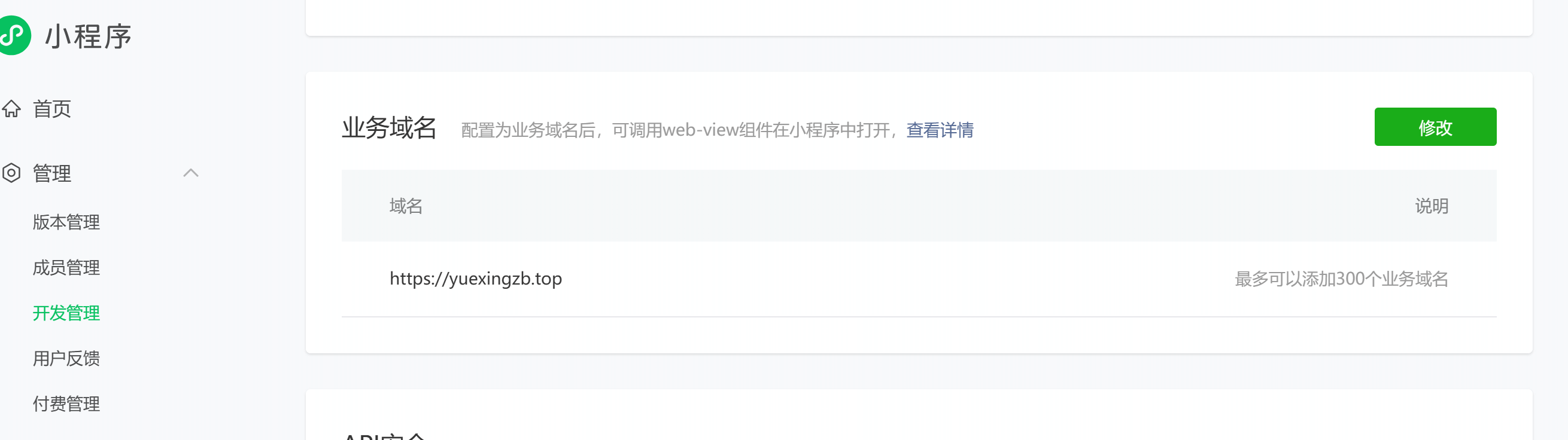Click the https://yuexingzb.top domain entry
The width and height of the screenshot is (1568, 440).
pyautogui.click(x=475, y=279)
